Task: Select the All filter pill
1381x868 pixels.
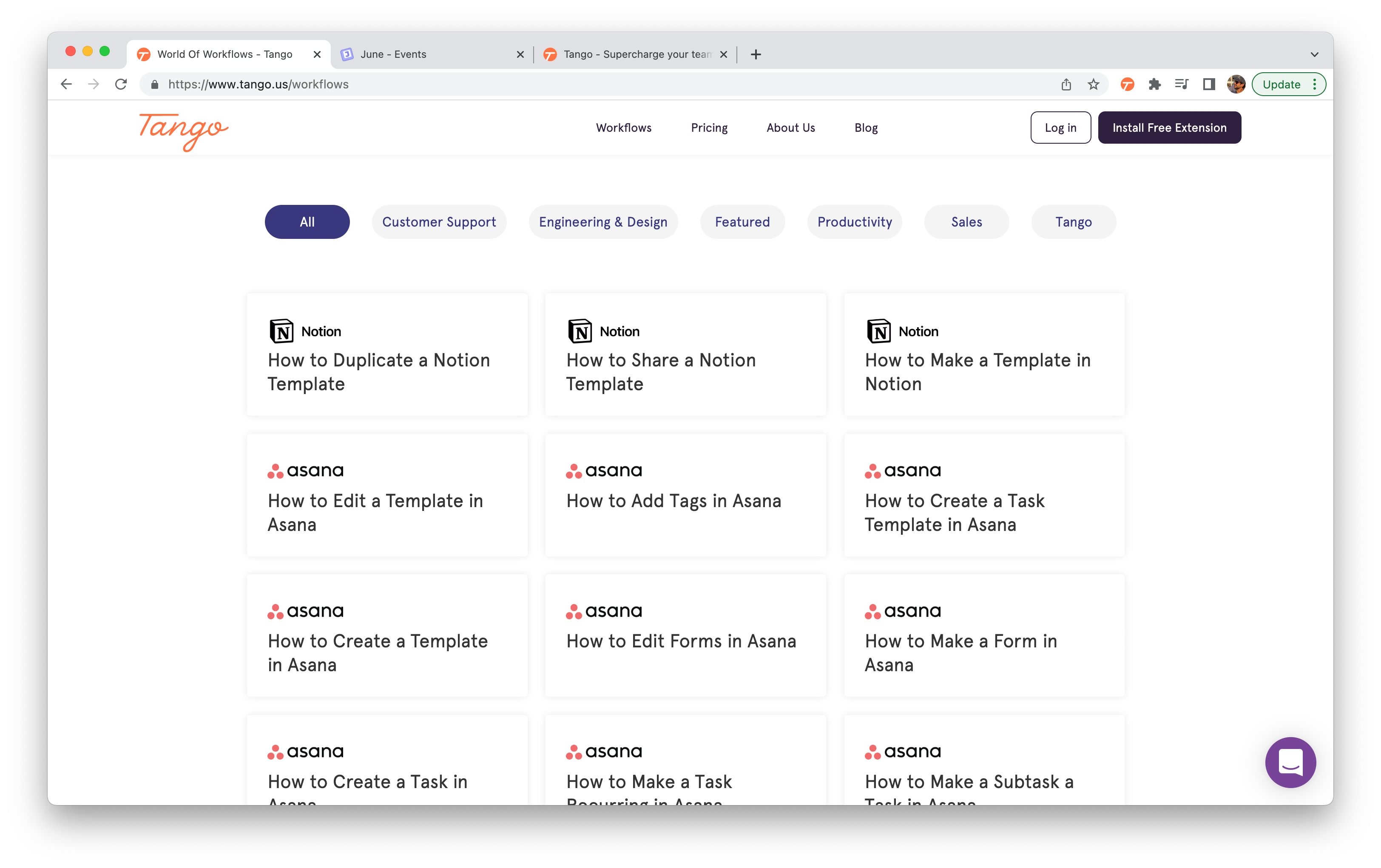Action: [307, 221]
